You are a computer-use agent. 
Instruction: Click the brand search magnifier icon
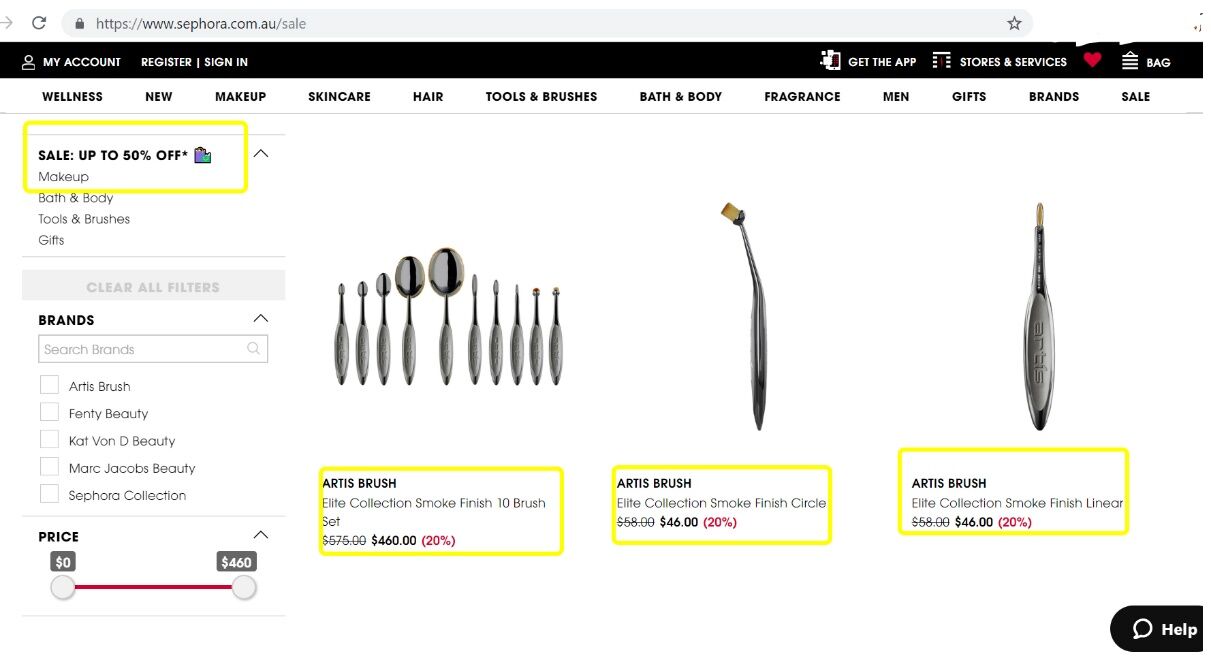coord(254,349)
